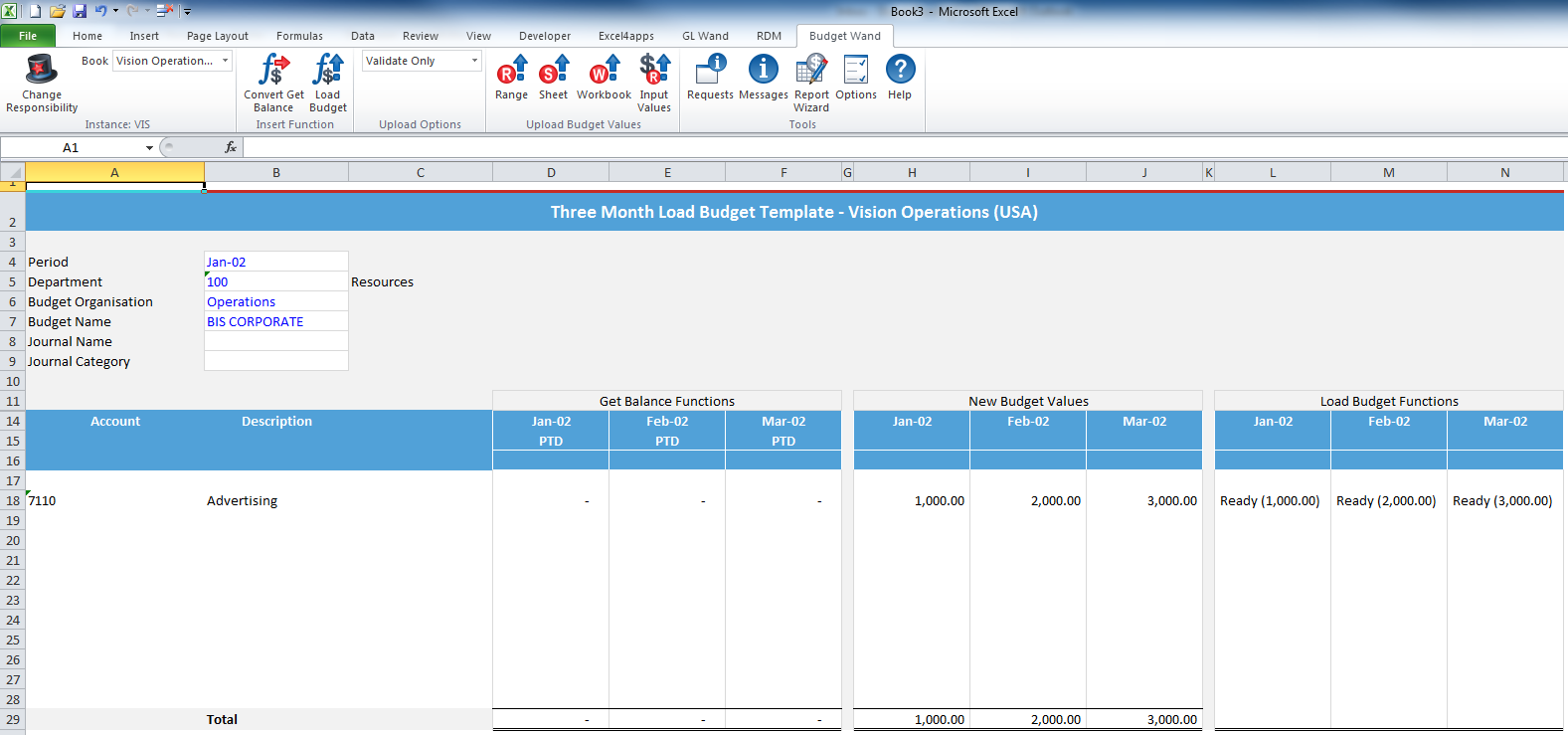Click the Undo icon
This screenshot has height=735, width=1568.
(100, 11)
